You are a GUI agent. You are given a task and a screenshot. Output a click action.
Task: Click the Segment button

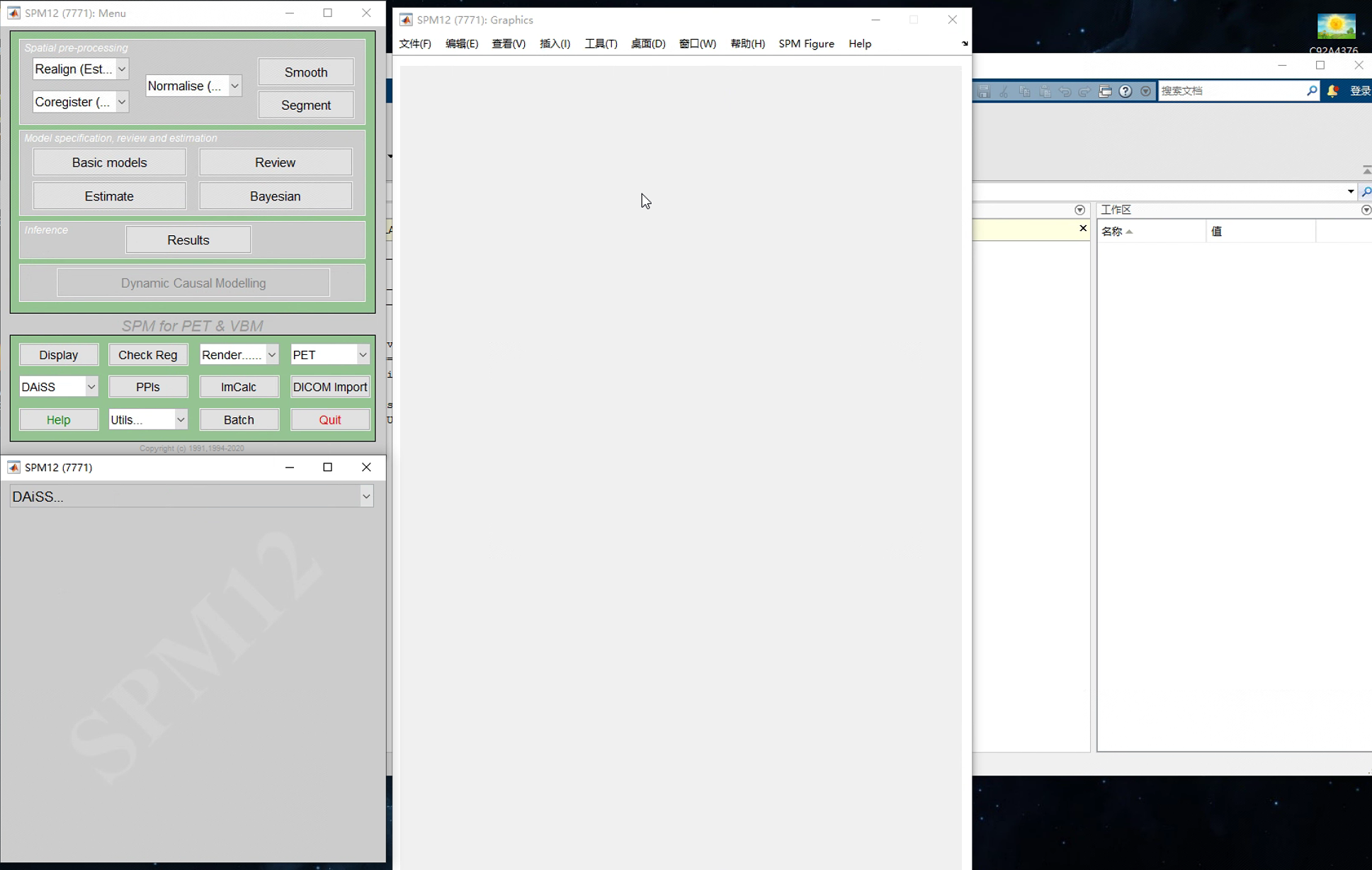[x=305, y=105]
